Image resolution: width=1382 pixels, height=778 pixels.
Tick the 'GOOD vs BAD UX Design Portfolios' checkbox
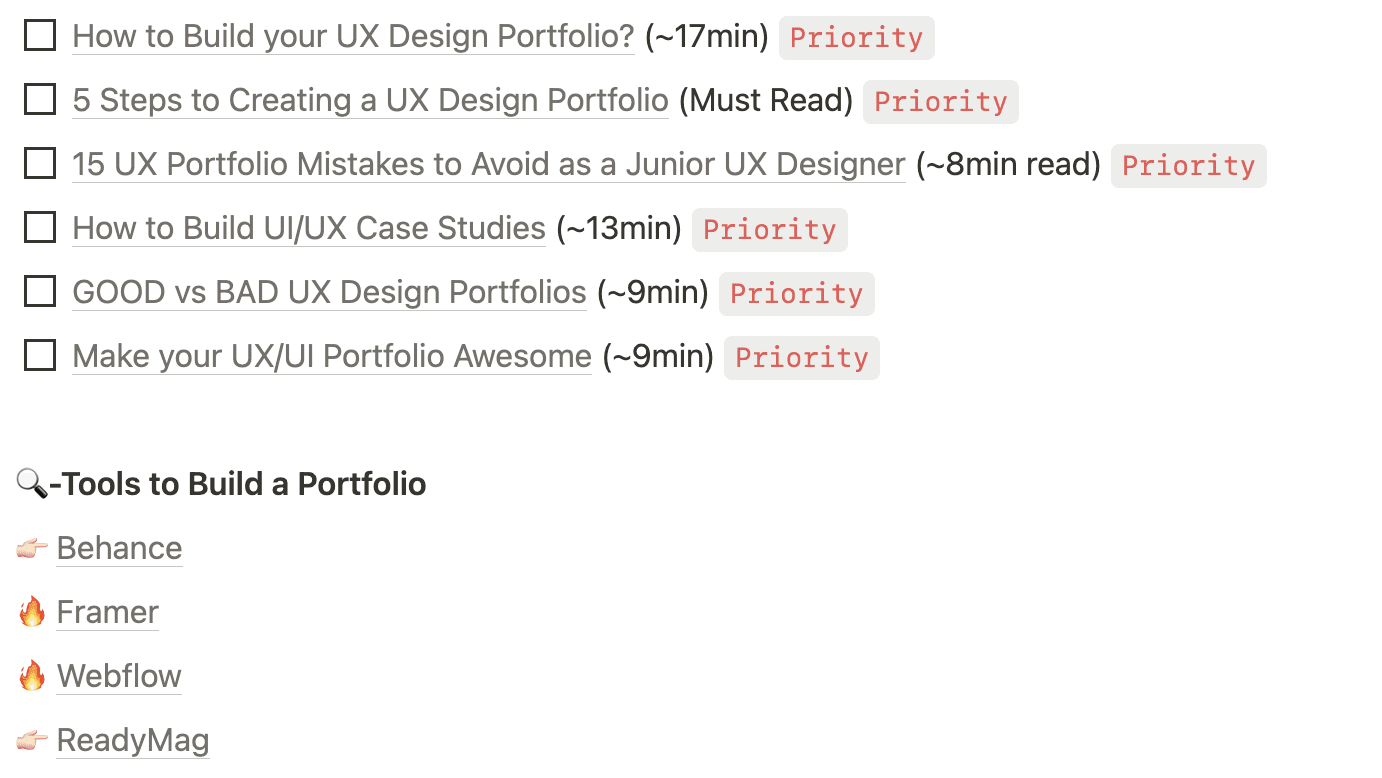pyautogui.click(x=39, y=291)
